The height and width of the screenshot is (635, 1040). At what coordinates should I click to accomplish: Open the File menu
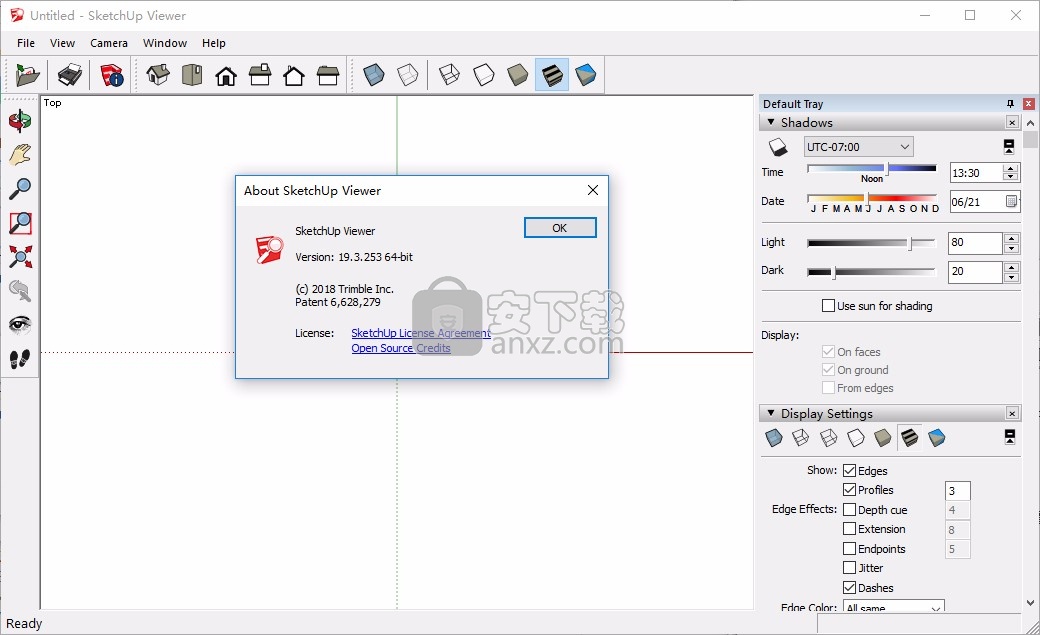point(26,43)
